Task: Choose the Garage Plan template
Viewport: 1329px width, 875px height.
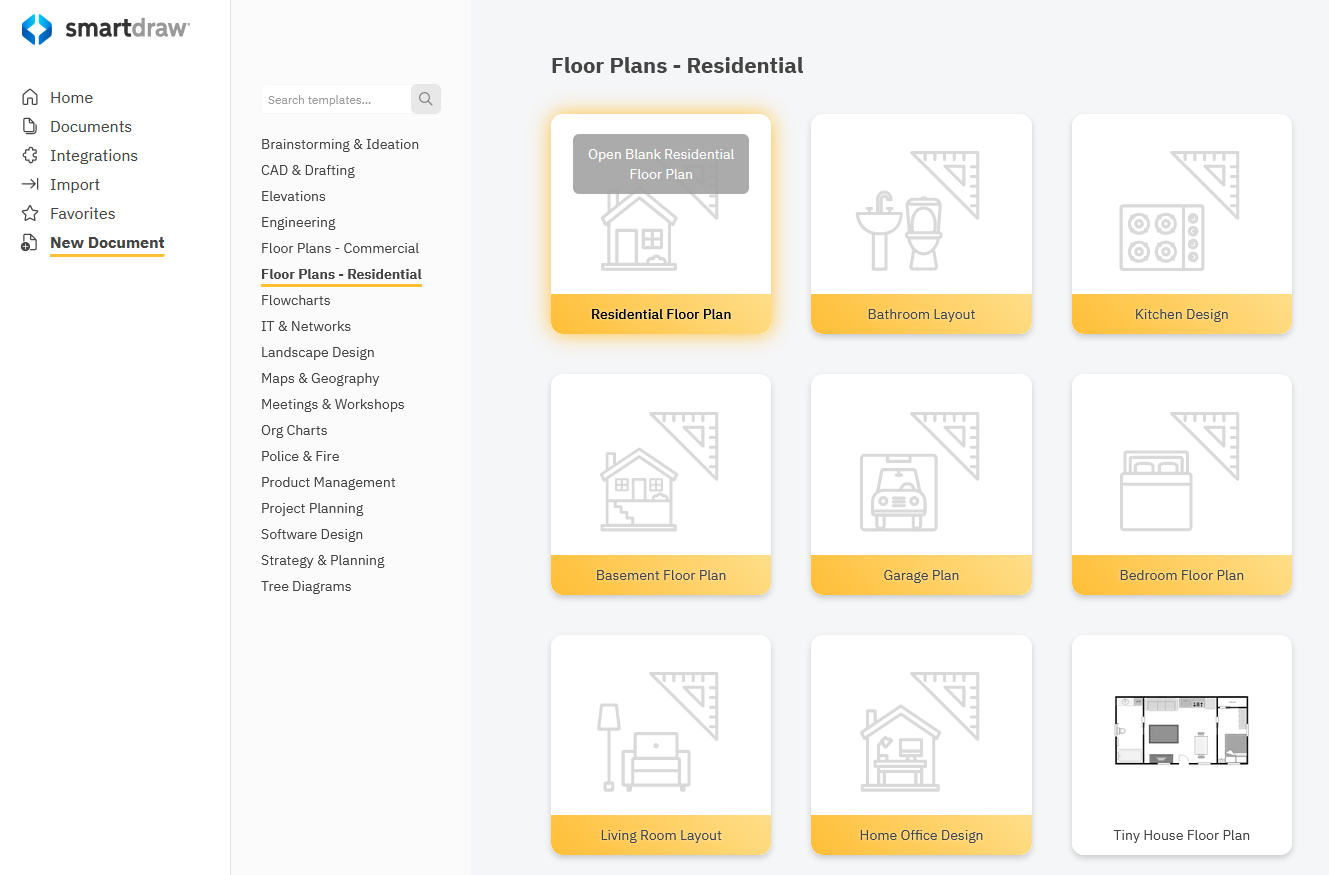Action: coord(920,485)
